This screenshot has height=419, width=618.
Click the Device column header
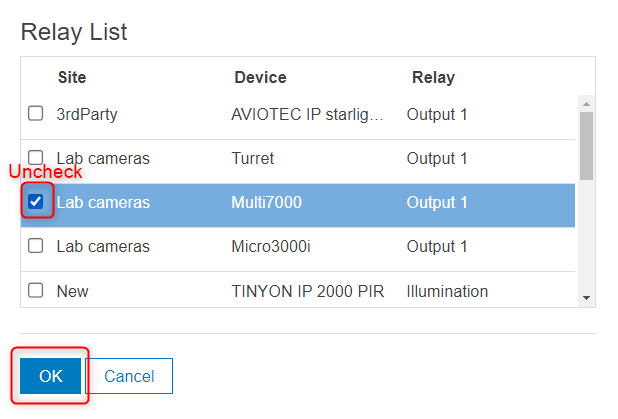pyautogui.click(x=260, y=77)
